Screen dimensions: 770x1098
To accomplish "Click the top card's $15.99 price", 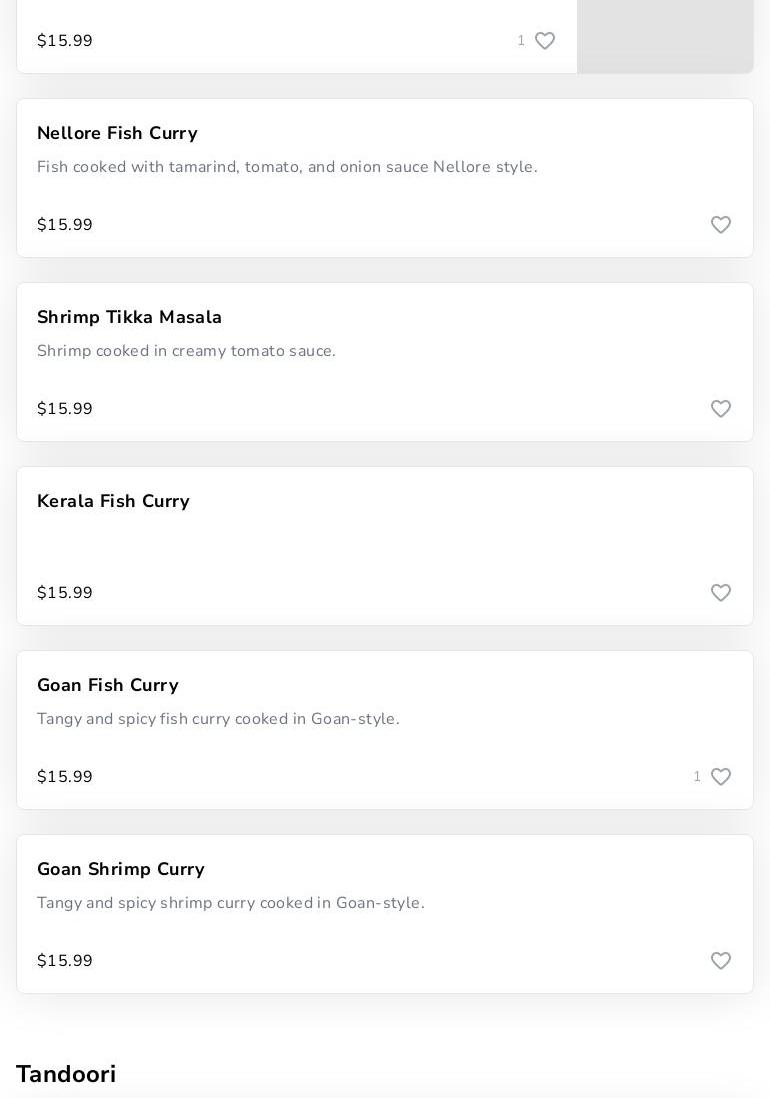I will point(65,41).
